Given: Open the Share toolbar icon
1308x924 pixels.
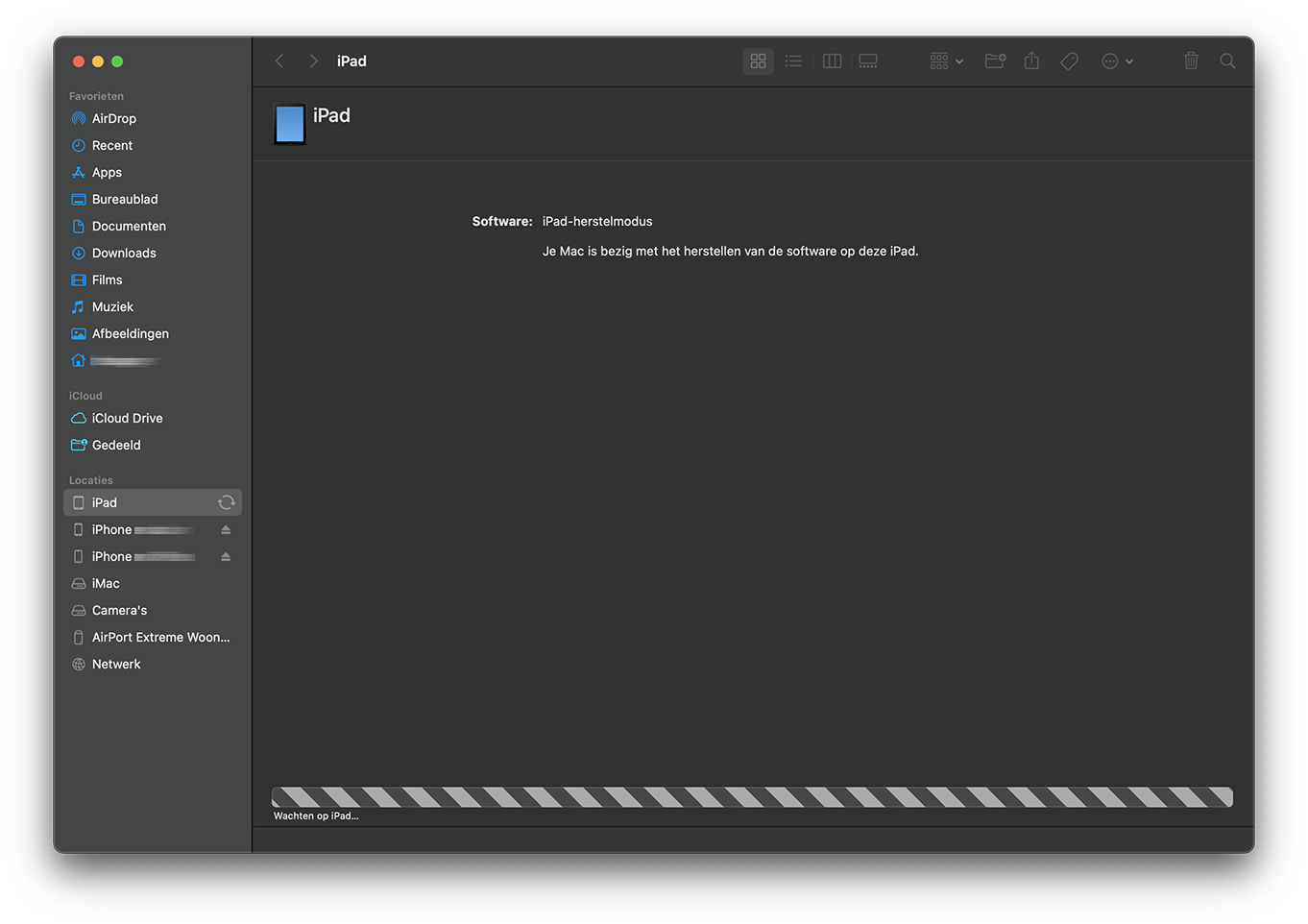Looking at the screenshot, I should pos(1031,61).
